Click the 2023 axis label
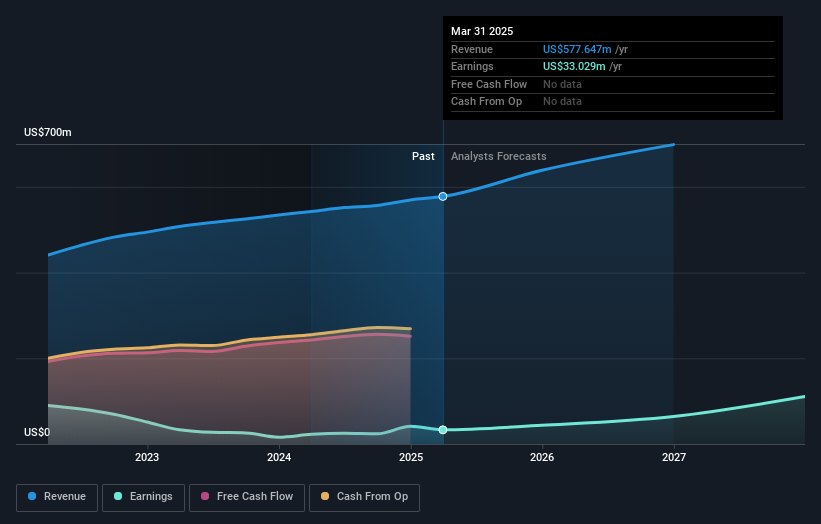The image size is (821, 524). [x=147, y=458]
